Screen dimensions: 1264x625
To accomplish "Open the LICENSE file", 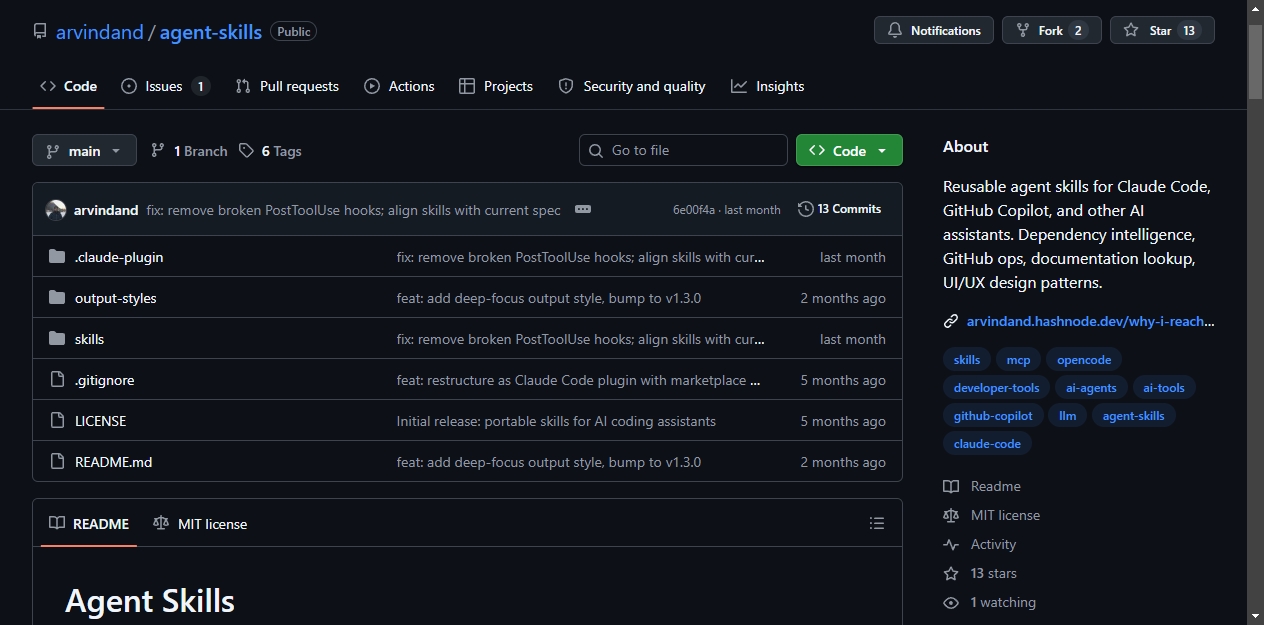I will (100, 421).
